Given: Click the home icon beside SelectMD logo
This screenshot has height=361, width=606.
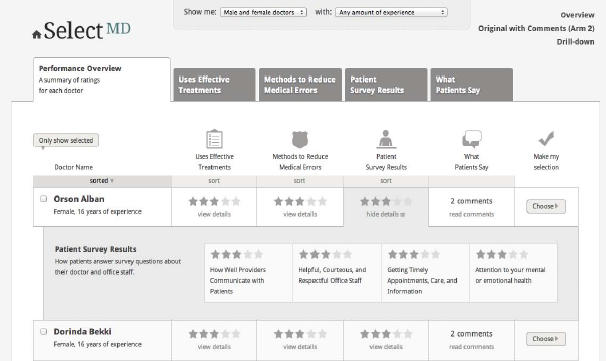Looking at the screenshot, I should click(x=37, y=35).
